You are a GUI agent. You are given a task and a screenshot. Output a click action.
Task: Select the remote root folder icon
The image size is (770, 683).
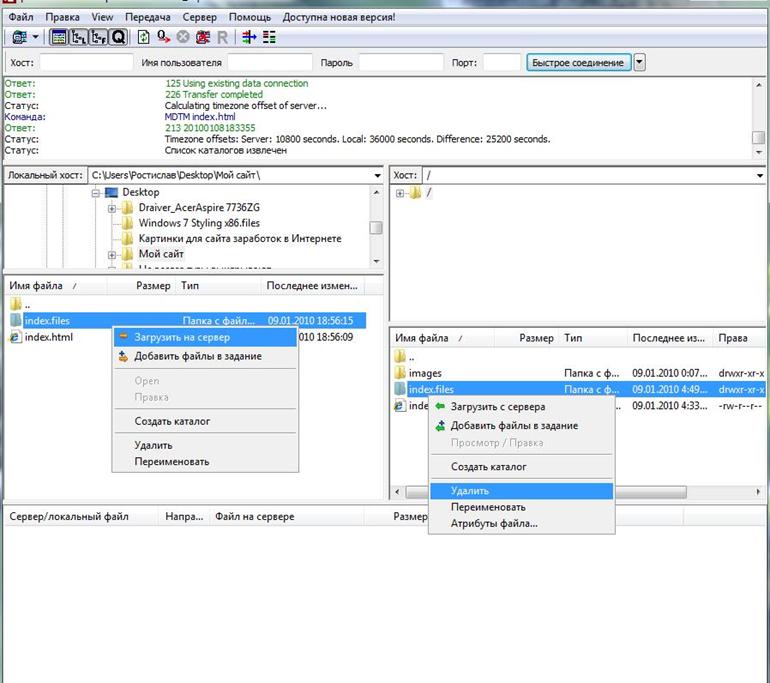(415, 192)
